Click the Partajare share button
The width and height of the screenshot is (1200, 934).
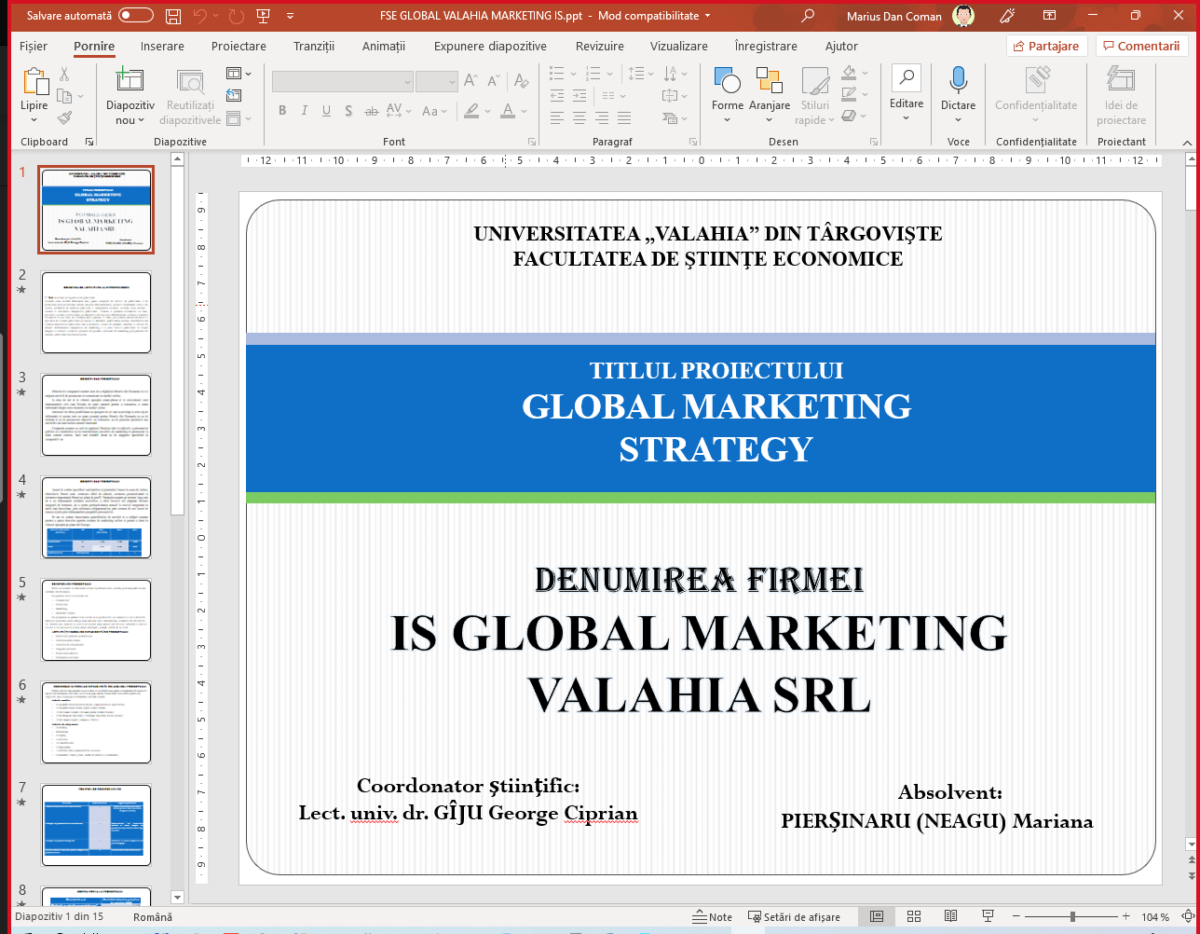1046,46
